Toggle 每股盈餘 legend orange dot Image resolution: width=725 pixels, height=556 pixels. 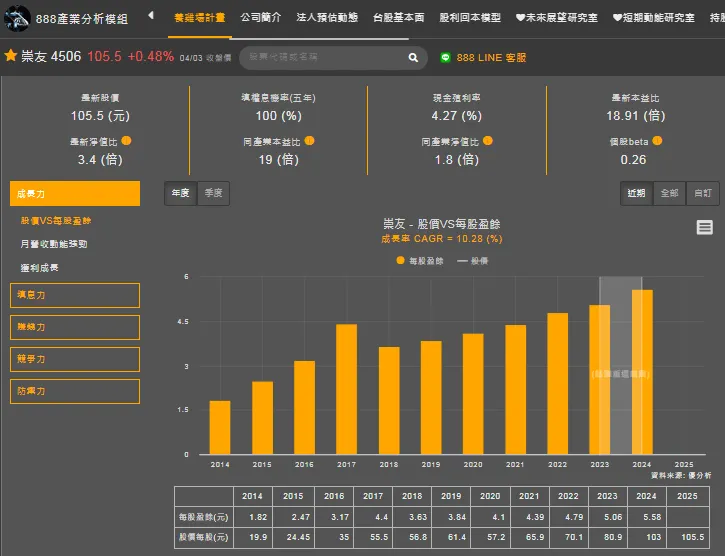coord(400,260)
